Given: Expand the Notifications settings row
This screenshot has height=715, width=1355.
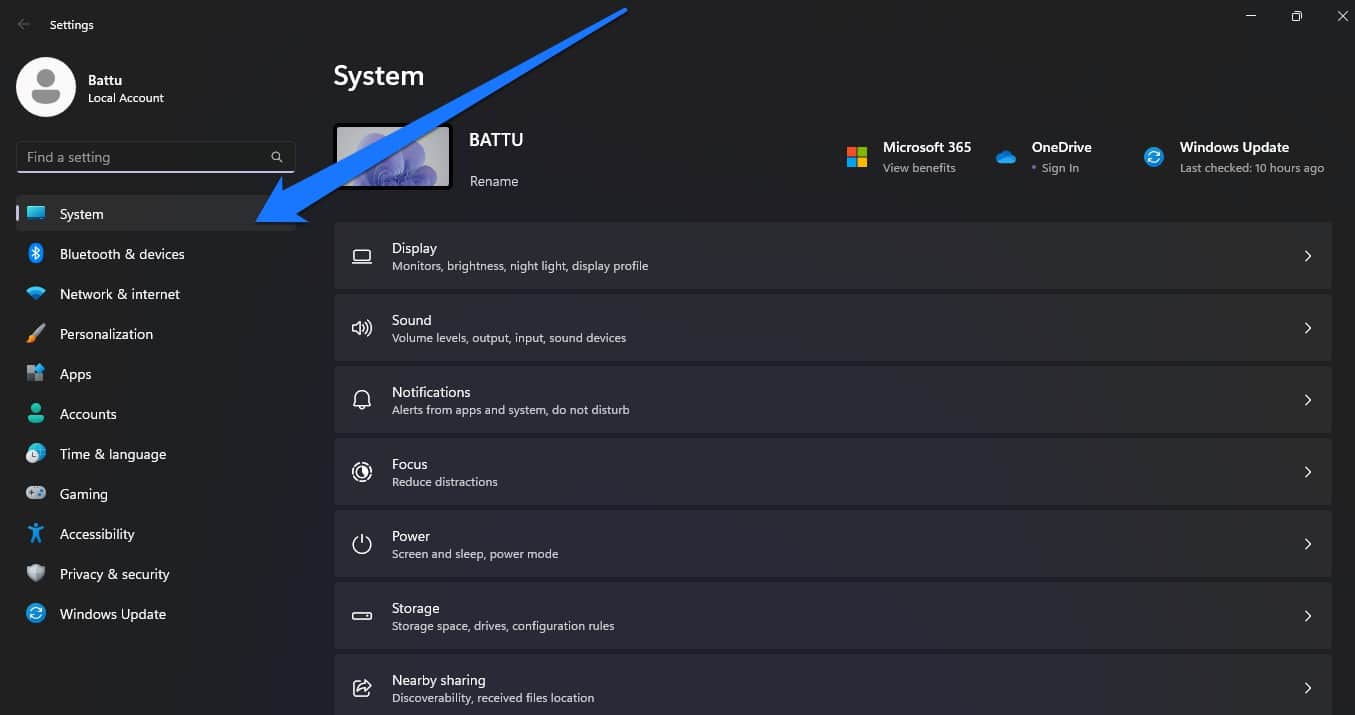Looking at the screenshot, I should point(1307,399).
